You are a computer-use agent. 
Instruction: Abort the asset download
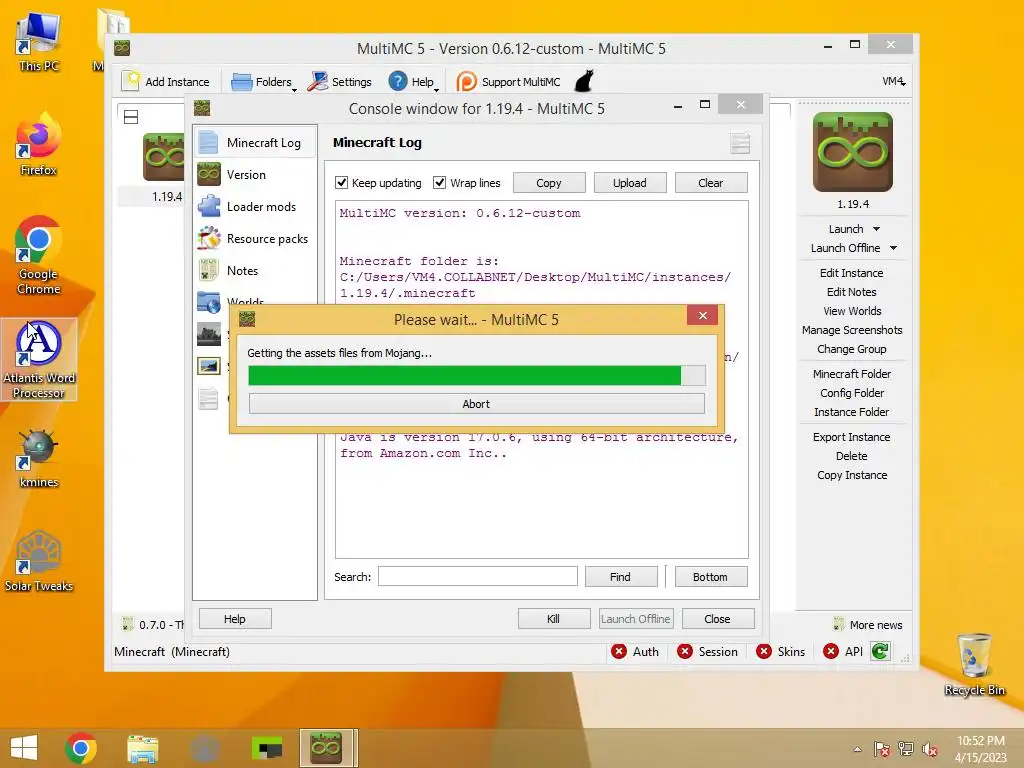(476, 404)
